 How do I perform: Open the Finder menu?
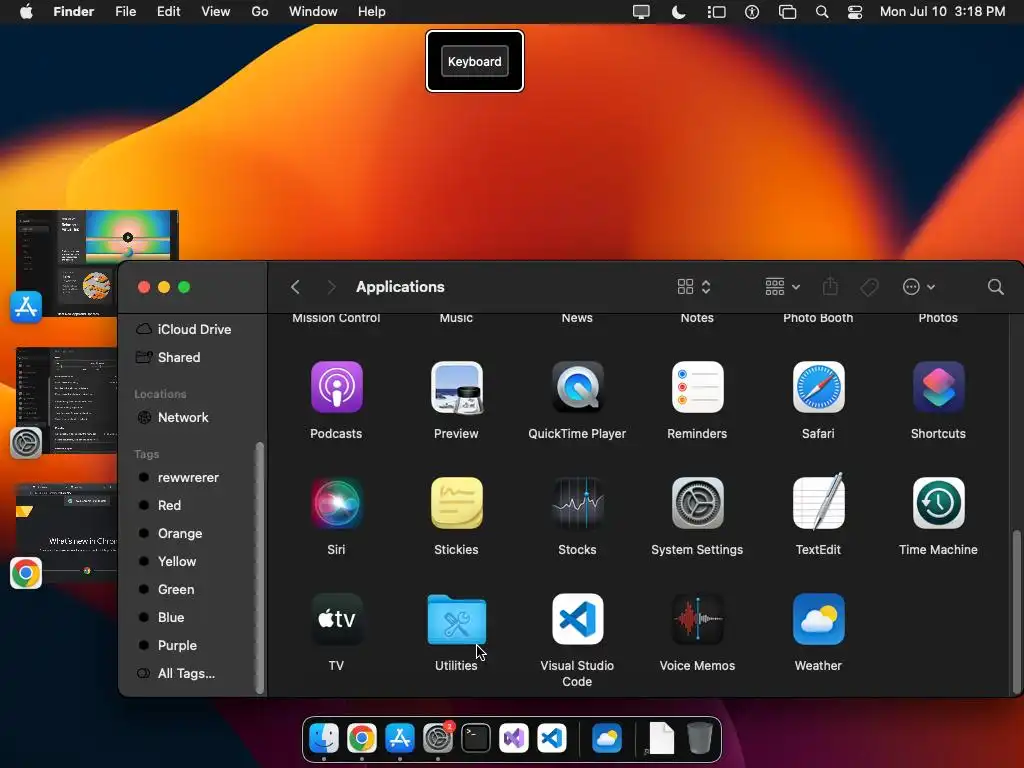coord(74,12)
